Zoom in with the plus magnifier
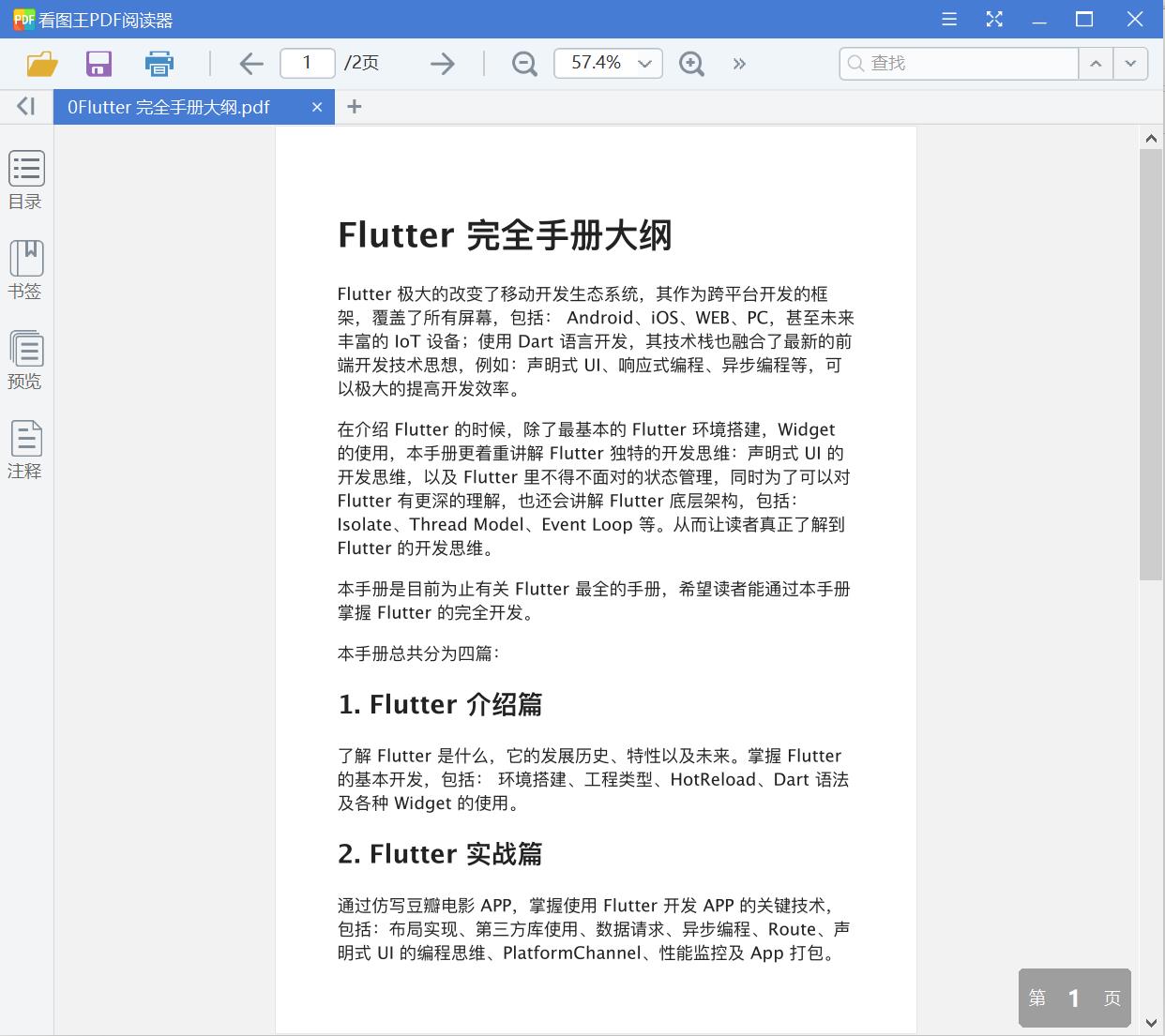This screenshot has width=1165, height=1036. click(x=691, y=64)
